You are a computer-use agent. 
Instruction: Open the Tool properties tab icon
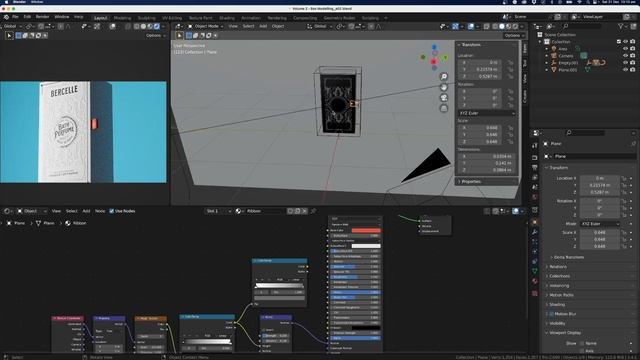(535, 146)
